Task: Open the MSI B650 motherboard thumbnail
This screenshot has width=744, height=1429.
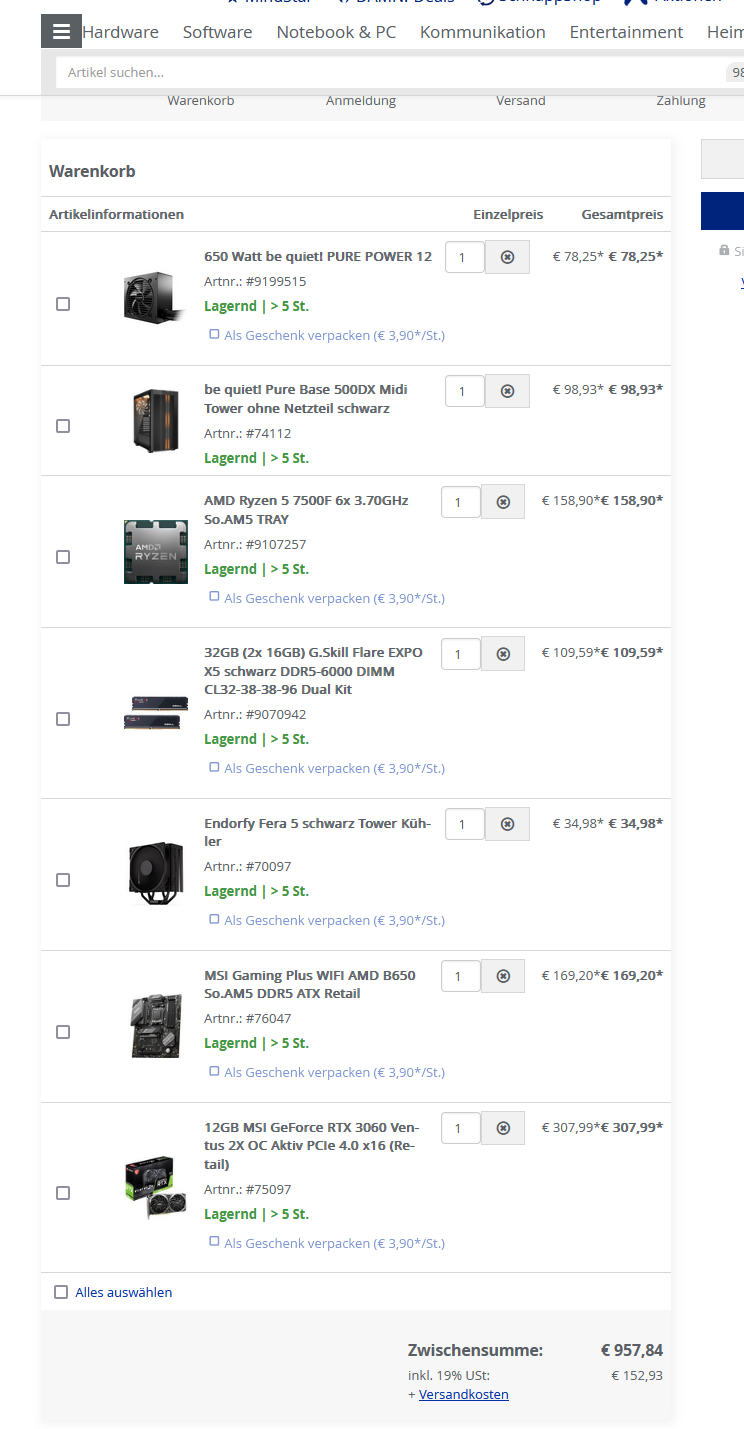Action: click(155, 1027)
